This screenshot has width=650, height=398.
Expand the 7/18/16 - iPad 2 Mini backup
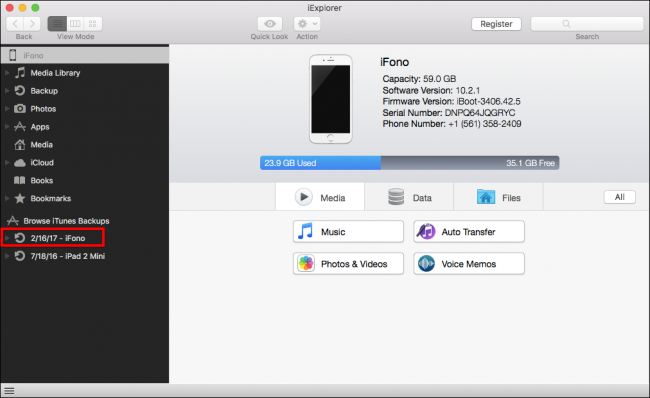click(7, 256)
